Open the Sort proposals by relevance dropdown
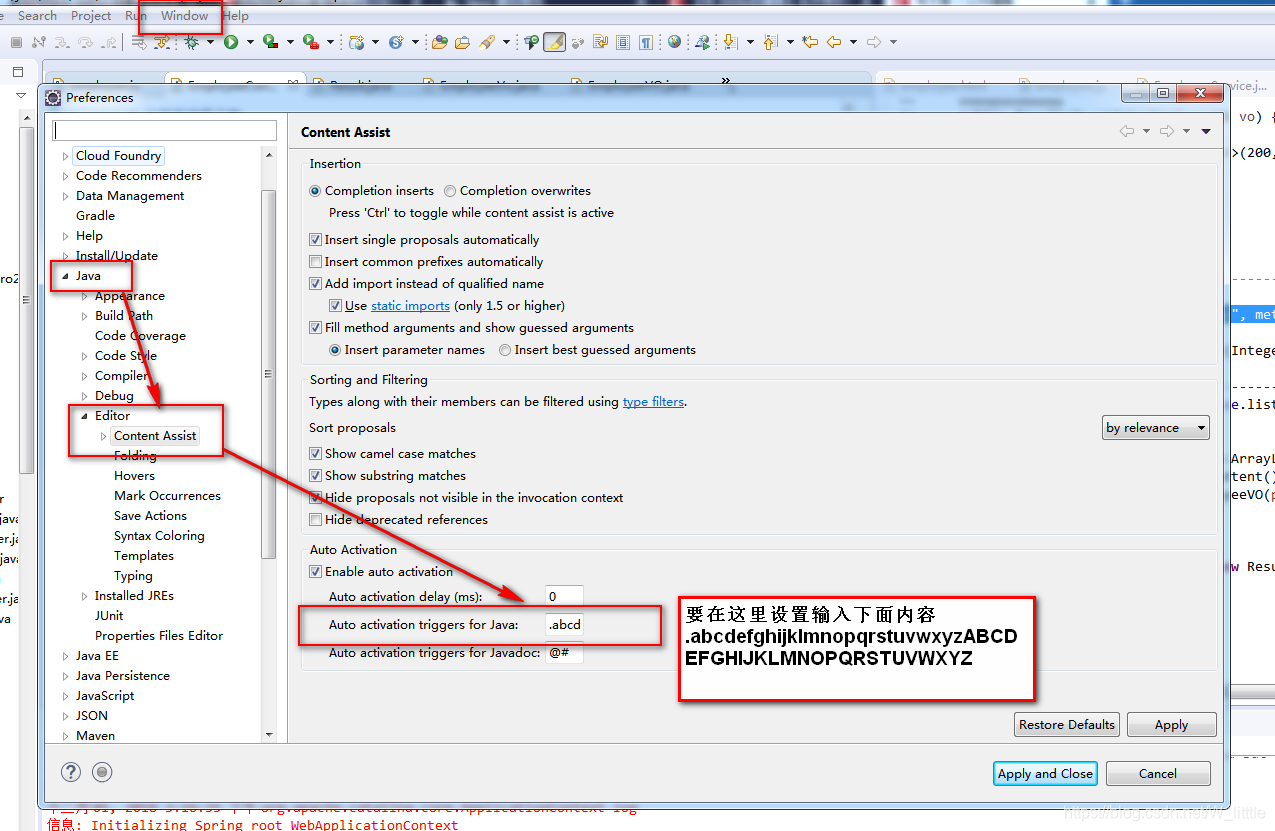 pyautogui.click(x=1156, y=428)
